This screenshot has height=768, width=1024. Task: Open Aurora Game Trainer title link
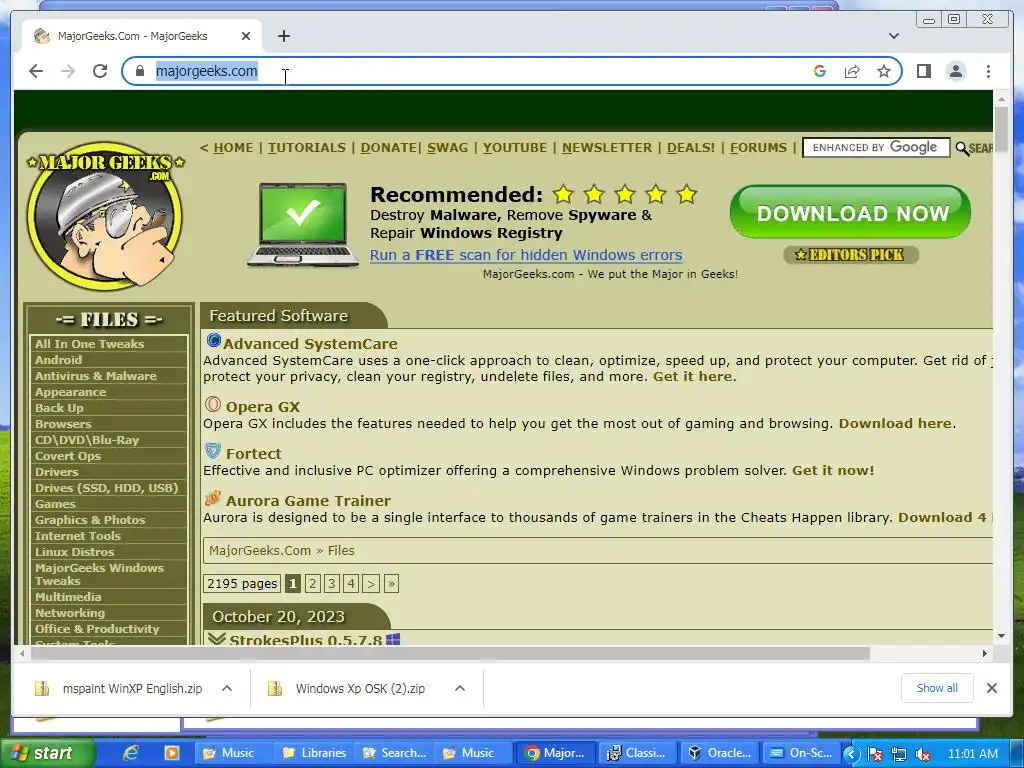(x=308, y=501)
